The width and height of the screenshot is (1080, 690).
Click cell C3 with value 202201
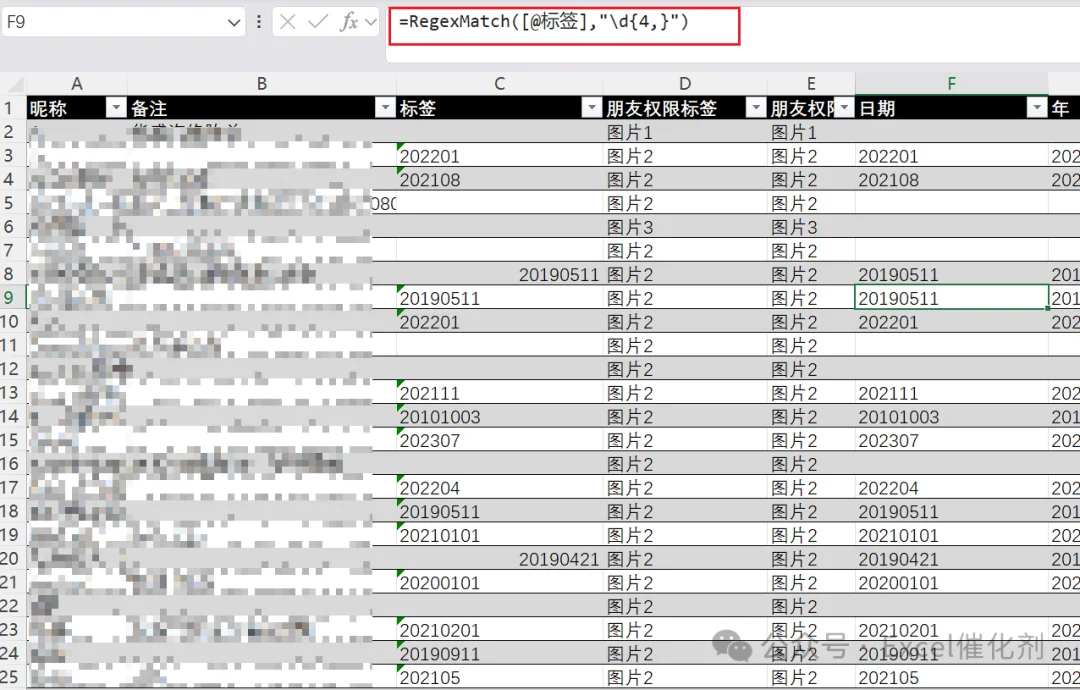[x=499, y=156]
